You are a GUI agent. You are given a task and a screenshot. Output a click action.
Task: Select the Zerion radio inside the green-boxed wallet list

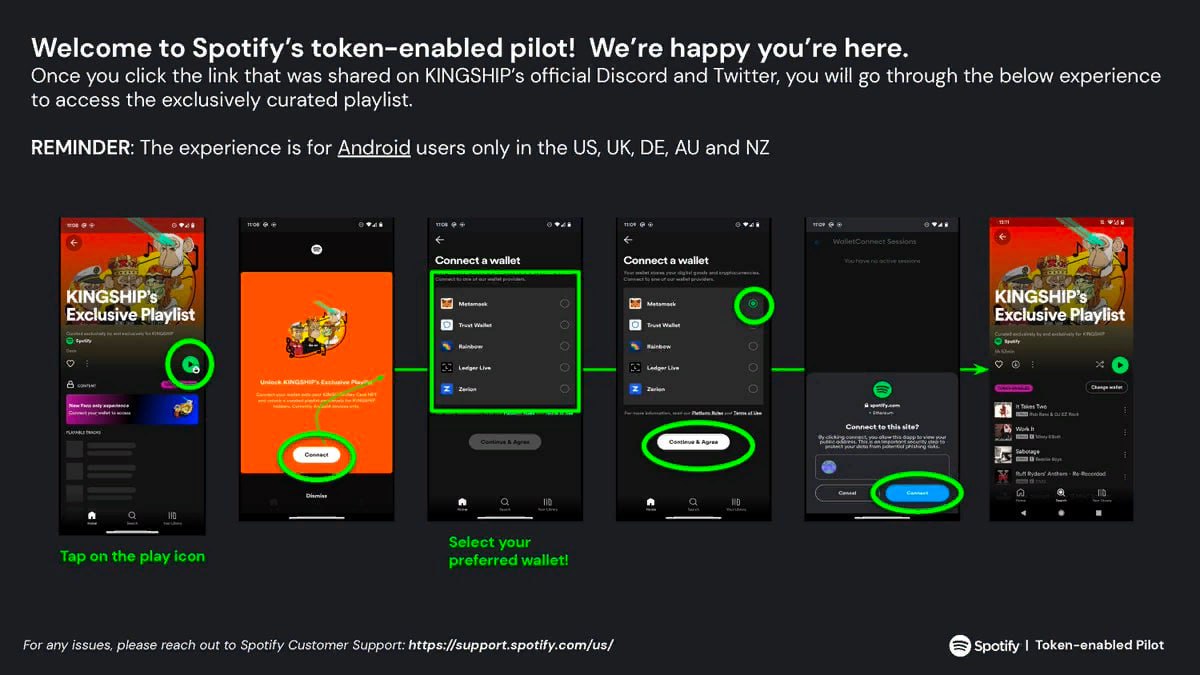pos(565,389)
